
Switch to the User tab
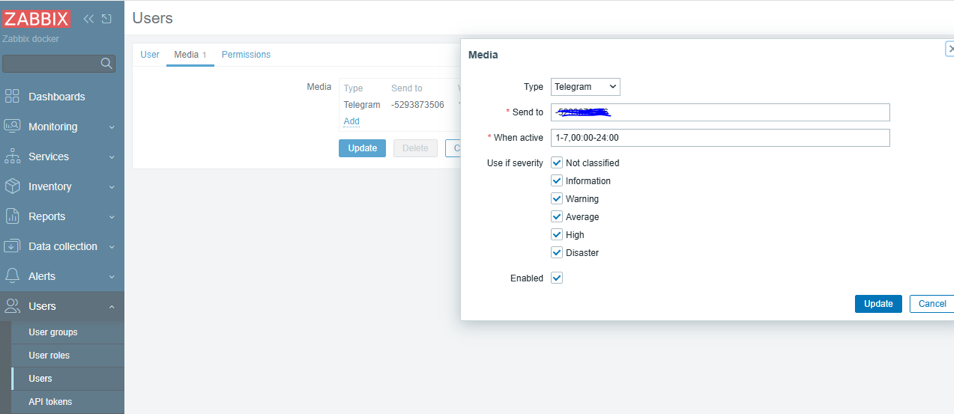(149, 55)
